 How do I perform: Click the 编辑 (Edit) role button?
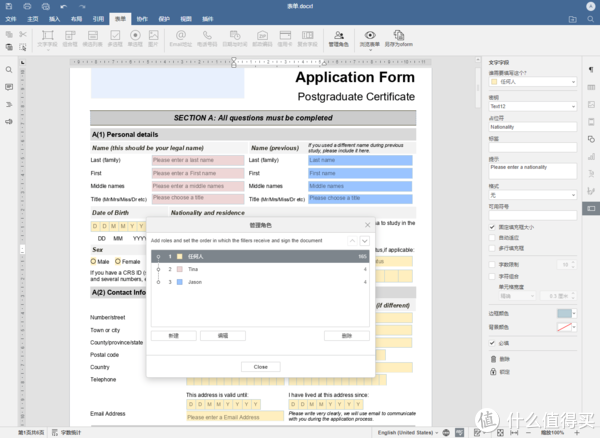pyautogui.click(x=223, y=335)
